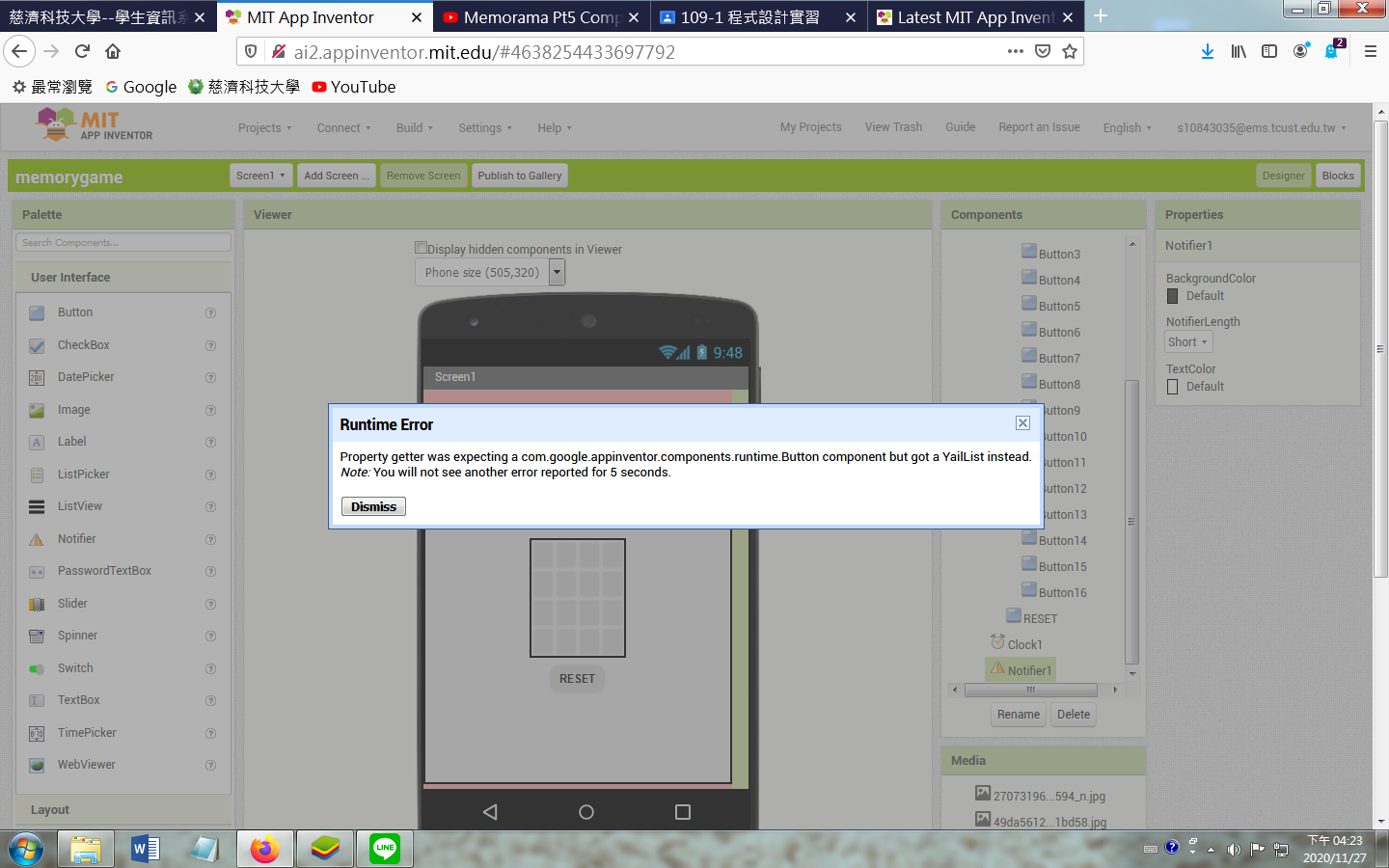This screenshot has height=868, width=1389.
Task: Click the Slider component icon in Palette
Action: click(37, 604)
